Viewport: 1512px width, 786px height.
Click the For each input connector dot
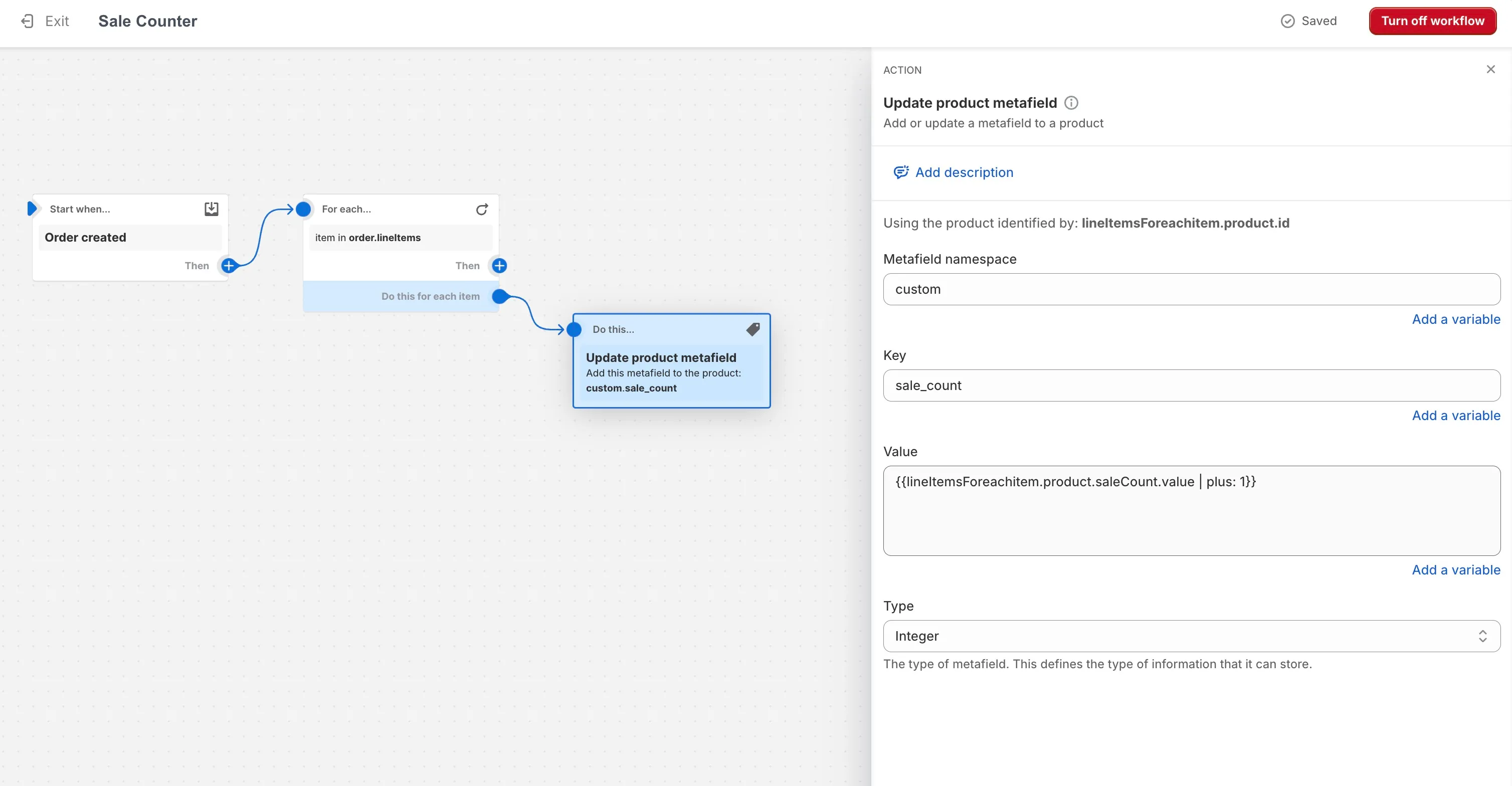pyautogui.click(x=303, y=209)
